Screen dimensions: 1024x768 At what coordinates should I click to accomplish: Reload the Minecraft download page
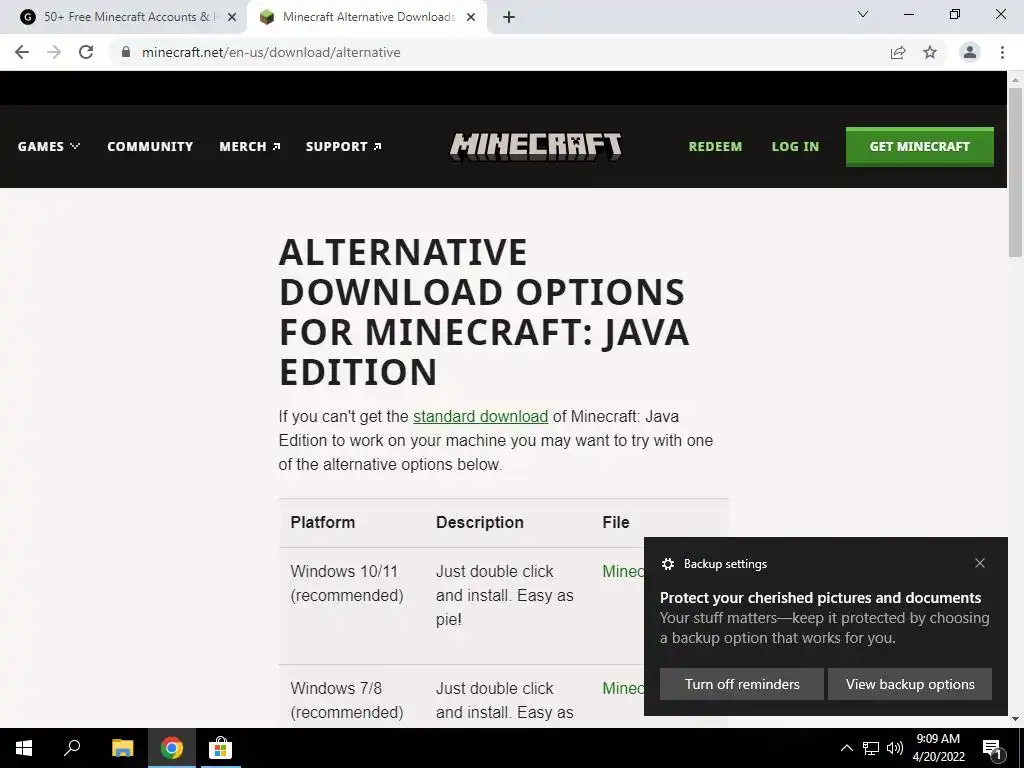86,52
